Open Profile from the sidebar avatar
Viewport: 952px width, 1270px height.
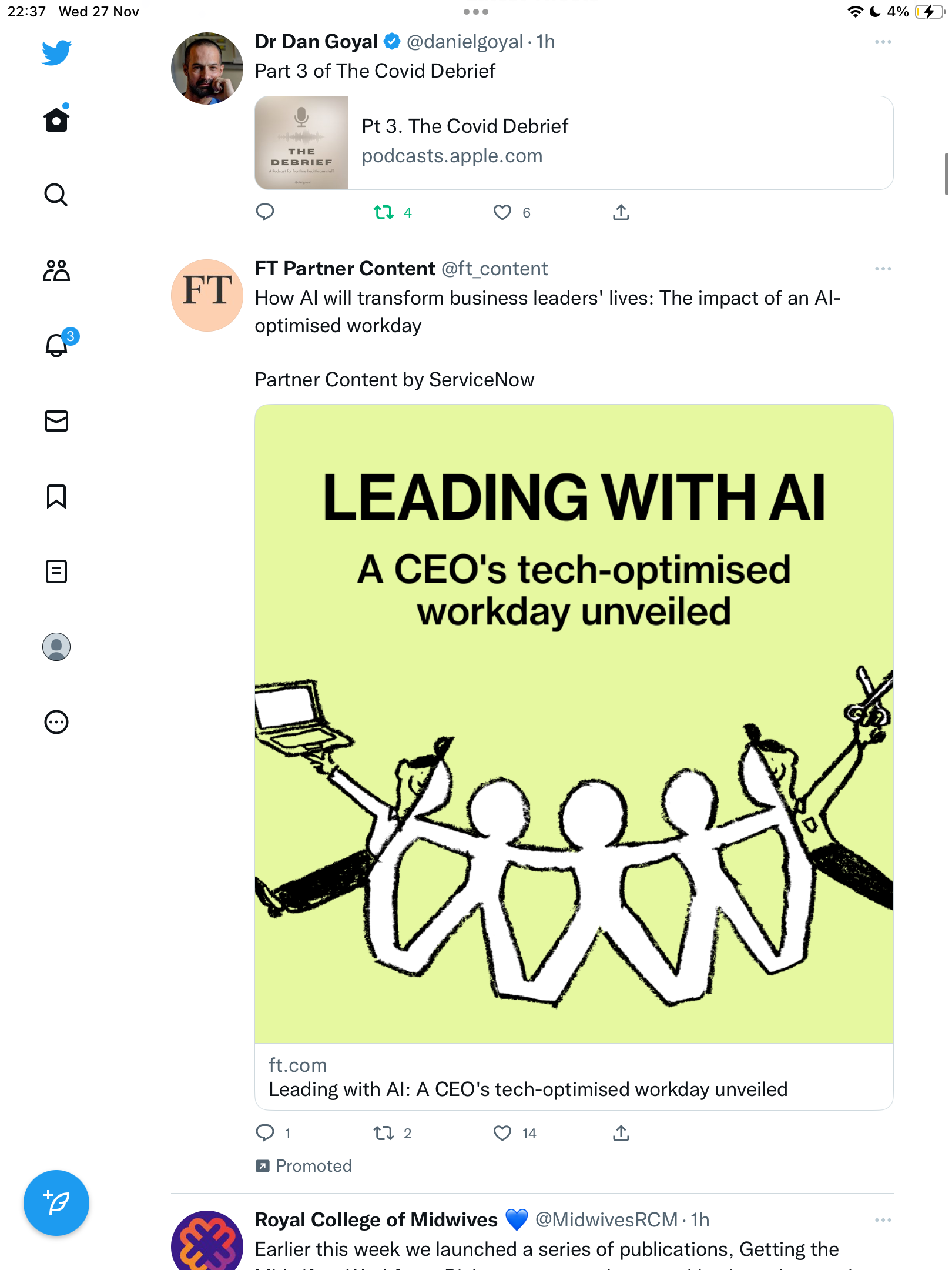(56, 647)
